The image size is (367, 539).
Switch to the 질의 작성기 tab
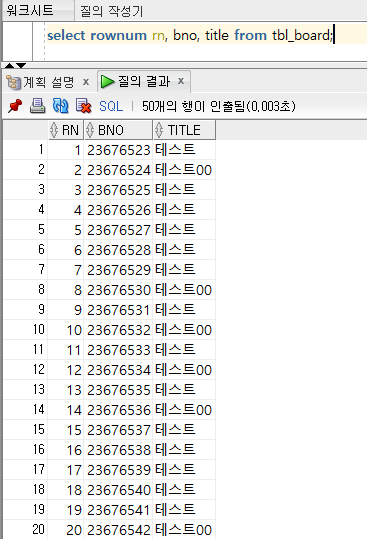click(112, 11)
